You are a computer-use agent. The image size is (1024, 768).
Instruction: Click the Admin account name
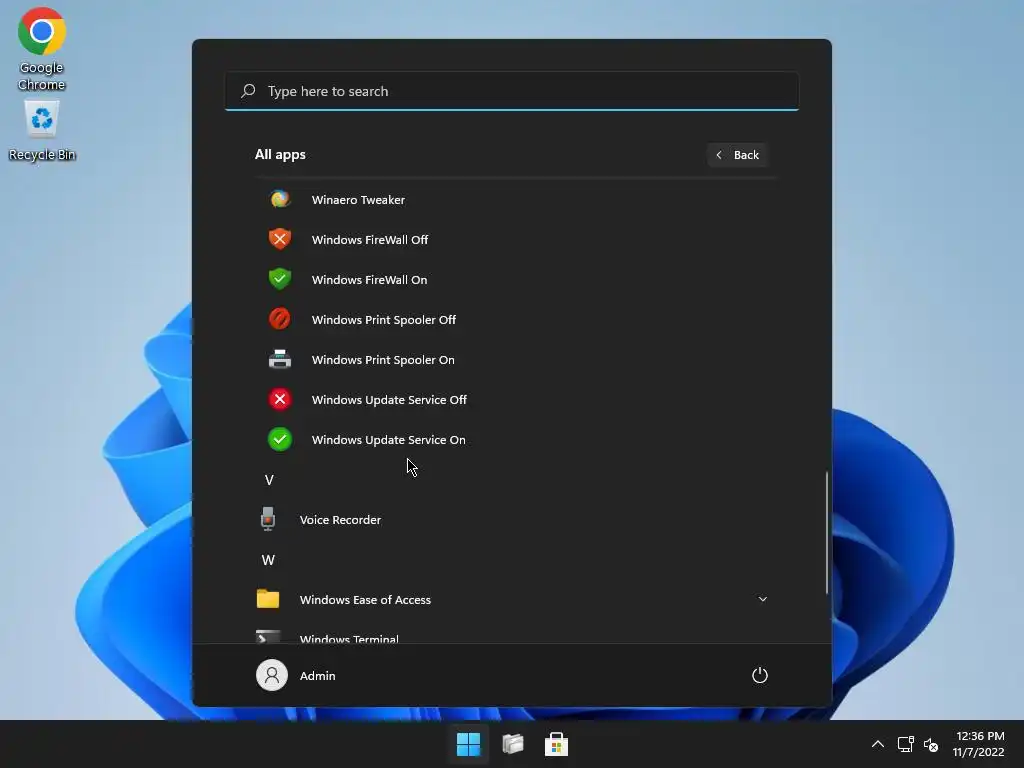[317, 676]
